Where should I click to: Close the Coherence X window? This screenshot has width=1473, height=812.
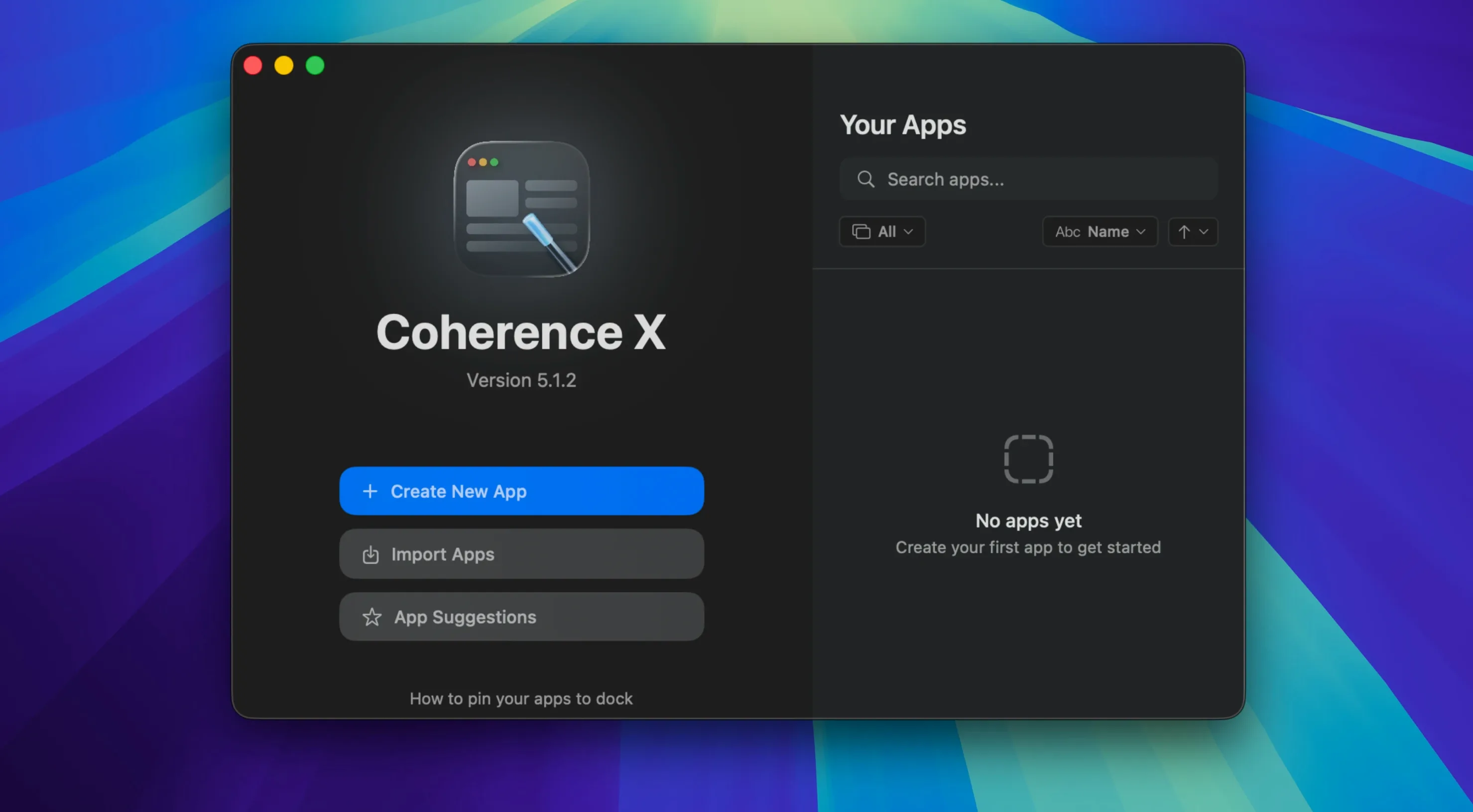pos(253,66)
